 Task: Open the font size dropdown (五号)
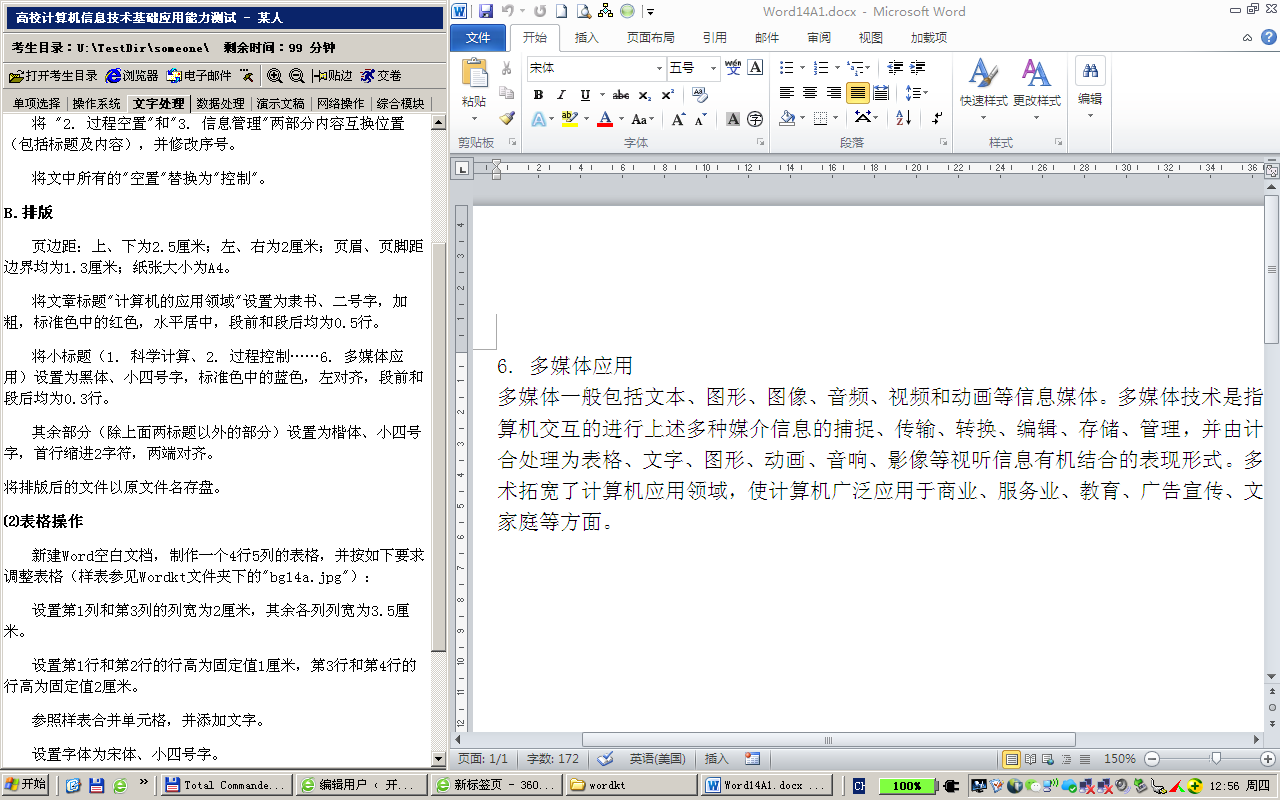coord(713,68)
